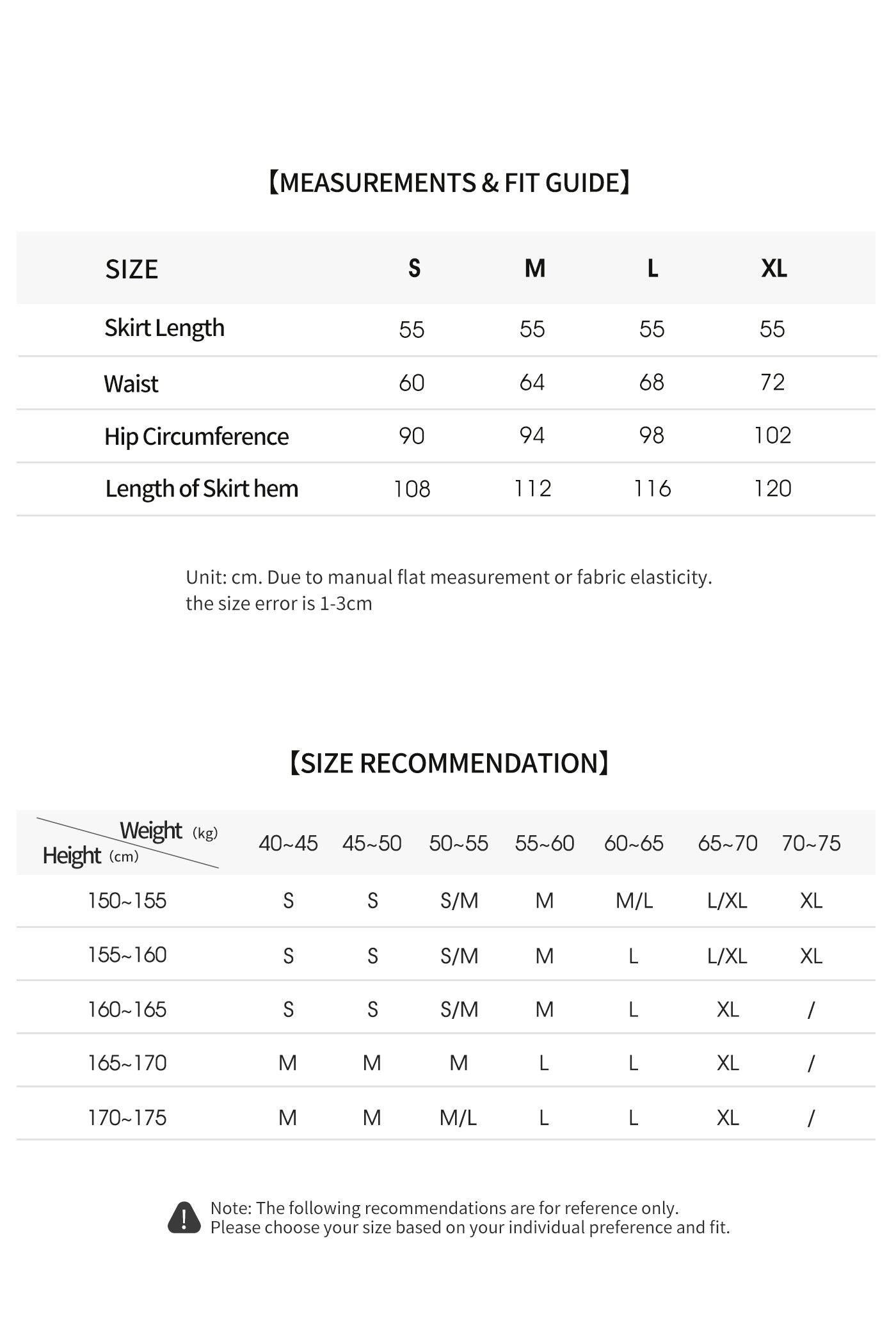This screenshot has width=896, height=1344.
Task: Select waist value 64 for size M
Action: [x=532, y=382]
